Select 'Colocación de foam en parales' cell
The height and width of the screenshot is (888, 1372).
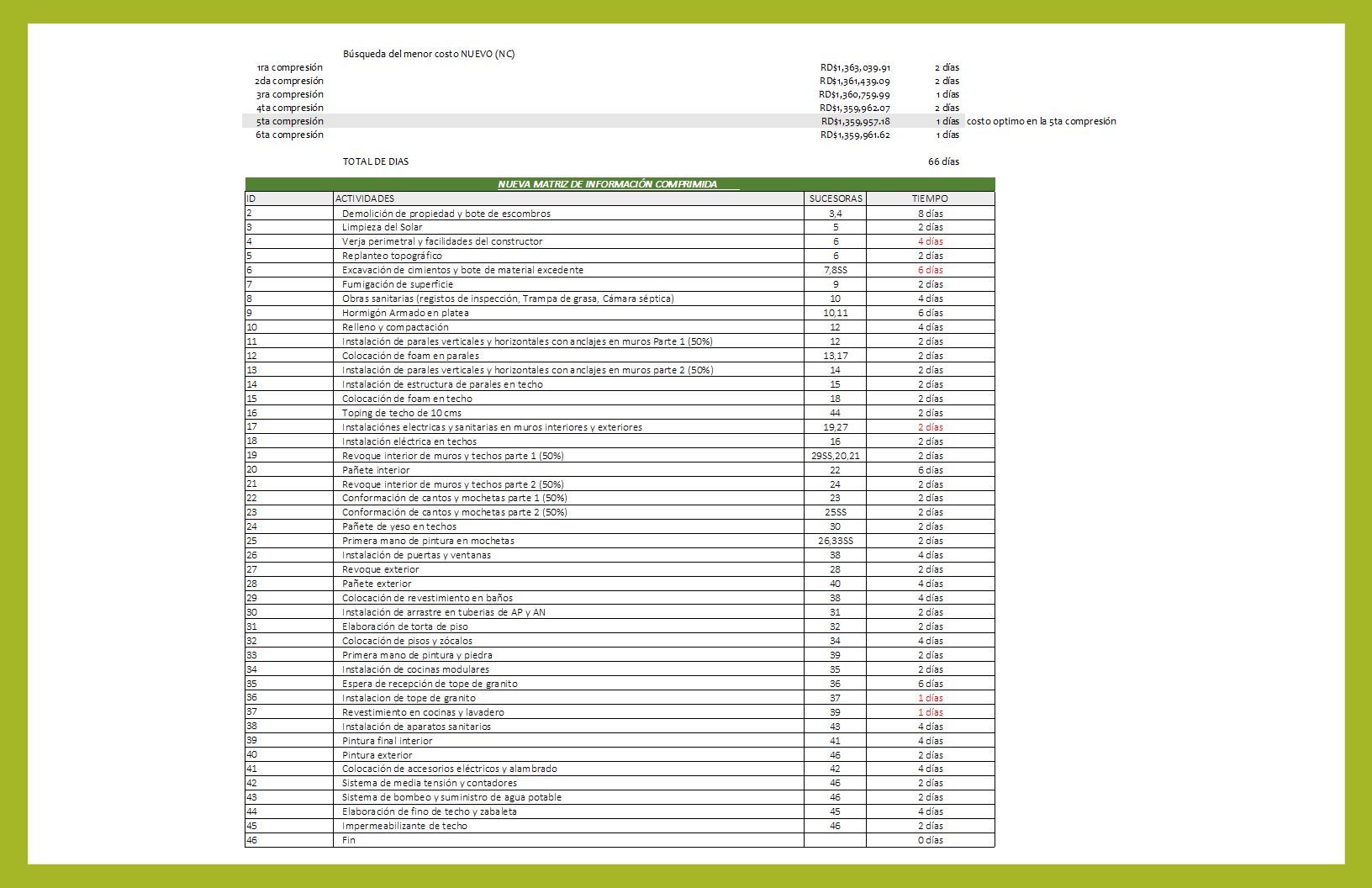[x=568, y=356]
